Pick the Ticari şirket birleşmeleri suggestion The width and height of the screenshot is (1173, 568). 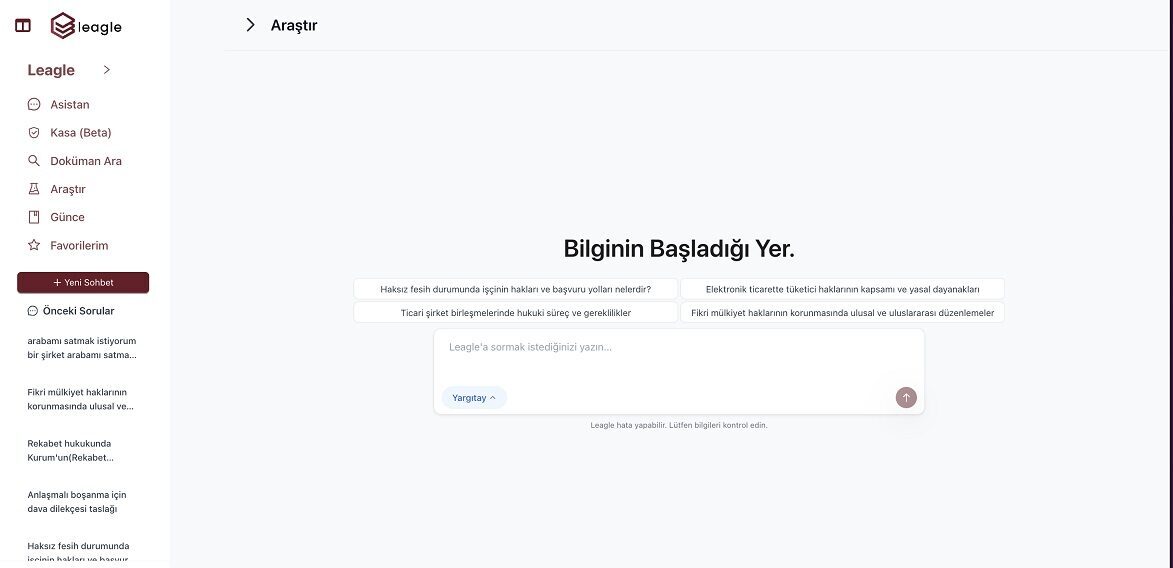coord(515,313)
